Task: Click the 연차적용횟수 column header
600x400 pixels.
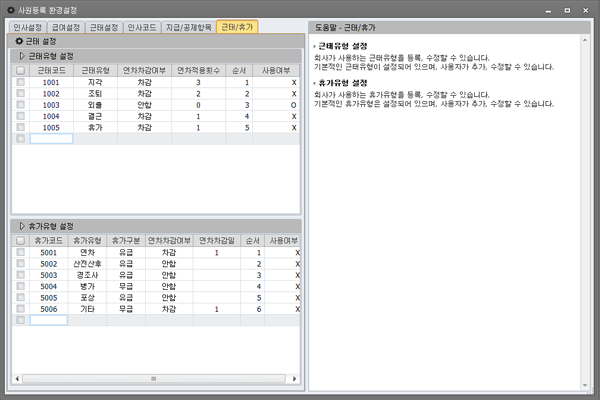Action: coord(198,70)
